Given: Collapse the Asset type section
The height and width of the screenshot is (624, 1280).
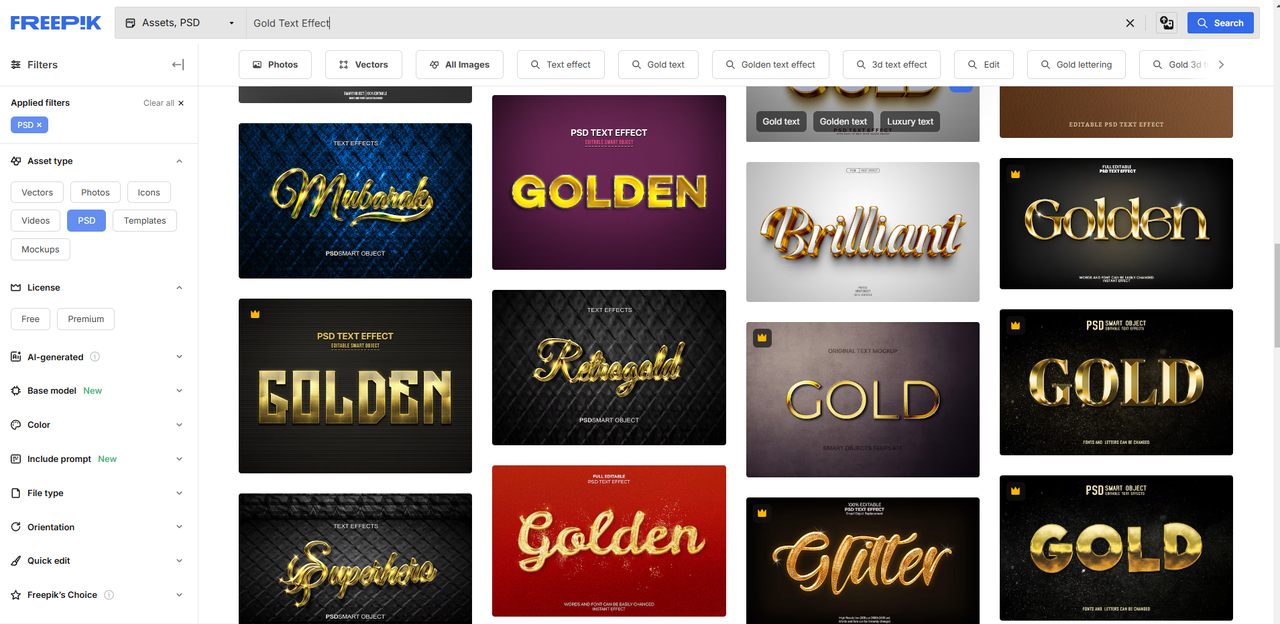Looking at the screenshot, I should click(x=179, y=161).
